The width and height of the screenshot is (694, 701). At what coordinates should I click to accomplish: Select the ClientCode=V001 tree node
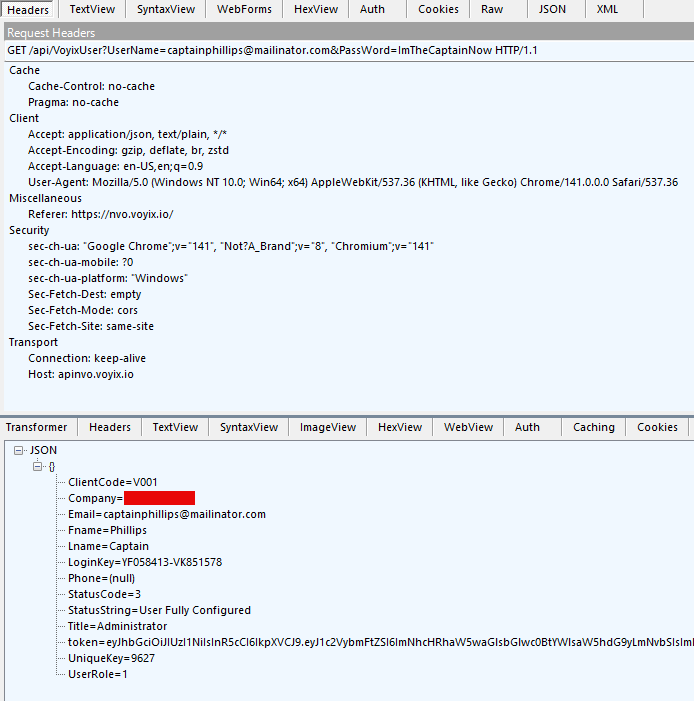112,482
